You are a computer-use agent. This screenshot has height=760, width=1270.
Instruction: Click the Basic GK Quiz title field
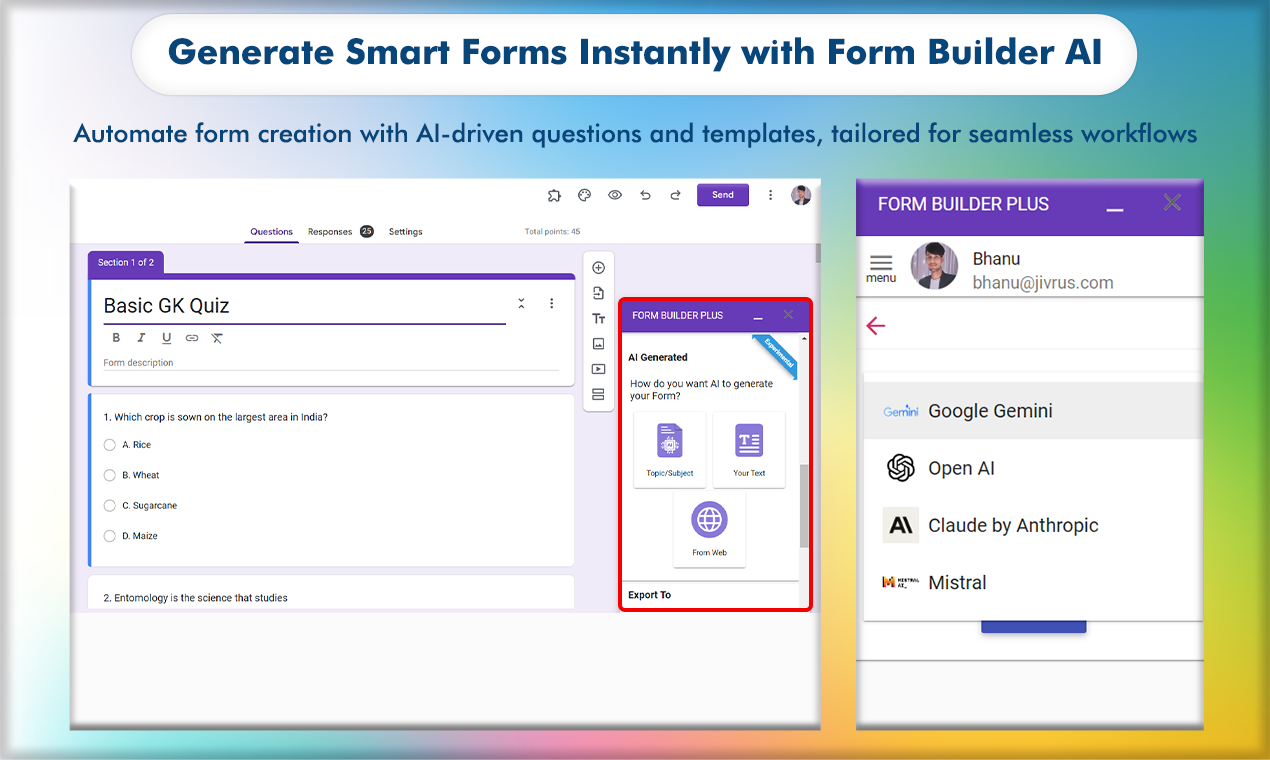pyautogui.click(x=304, y=306)
